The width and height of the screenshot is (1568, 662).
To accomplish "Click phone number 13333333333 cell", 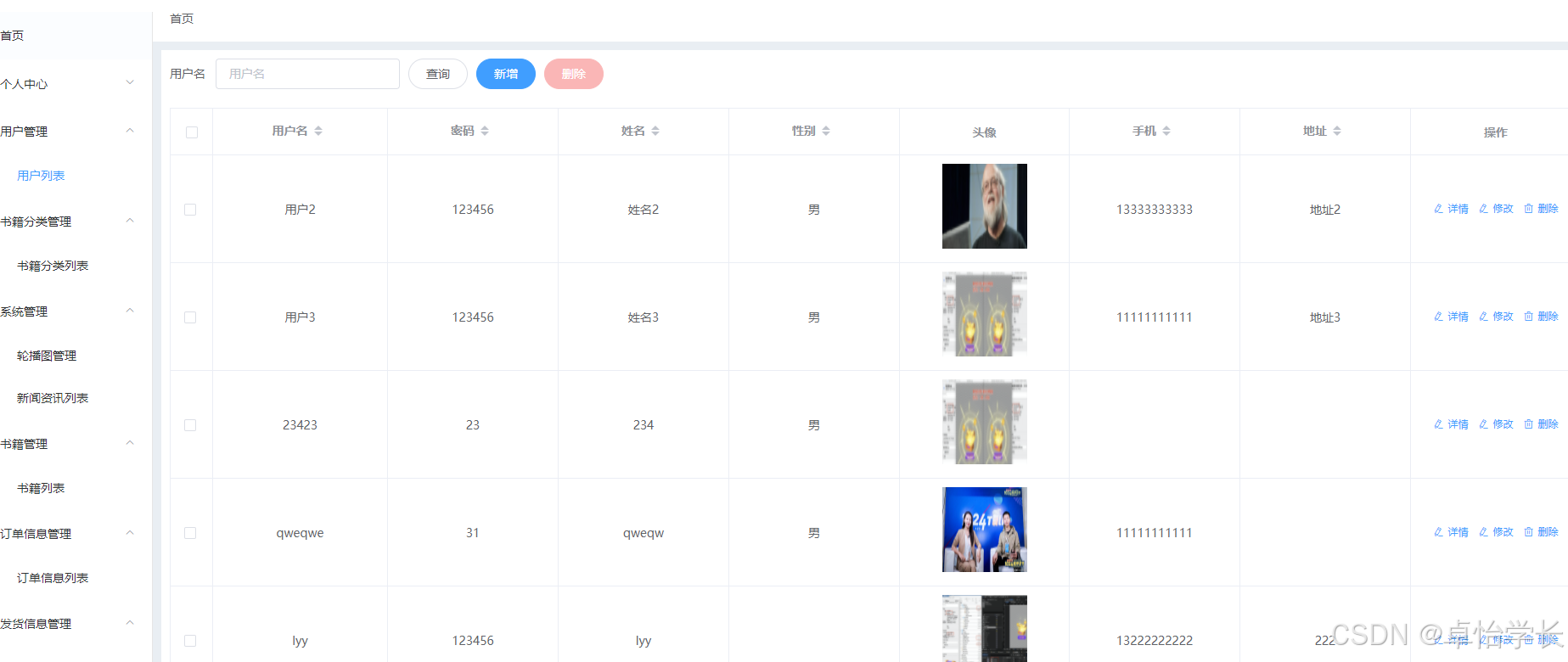I will (x=1155, y=210).
